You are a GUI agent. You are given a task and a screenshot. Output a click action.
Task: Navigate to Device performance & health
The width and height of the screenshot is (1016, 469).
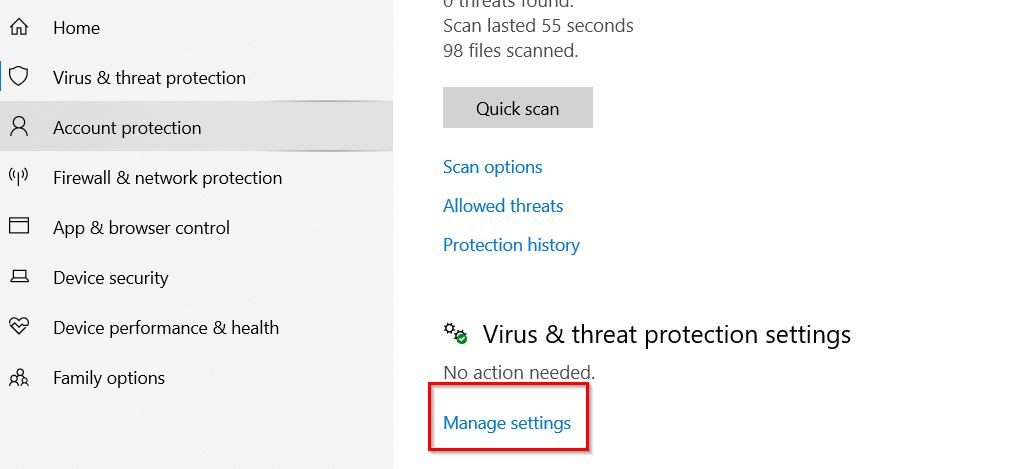(x=166, y=328)
